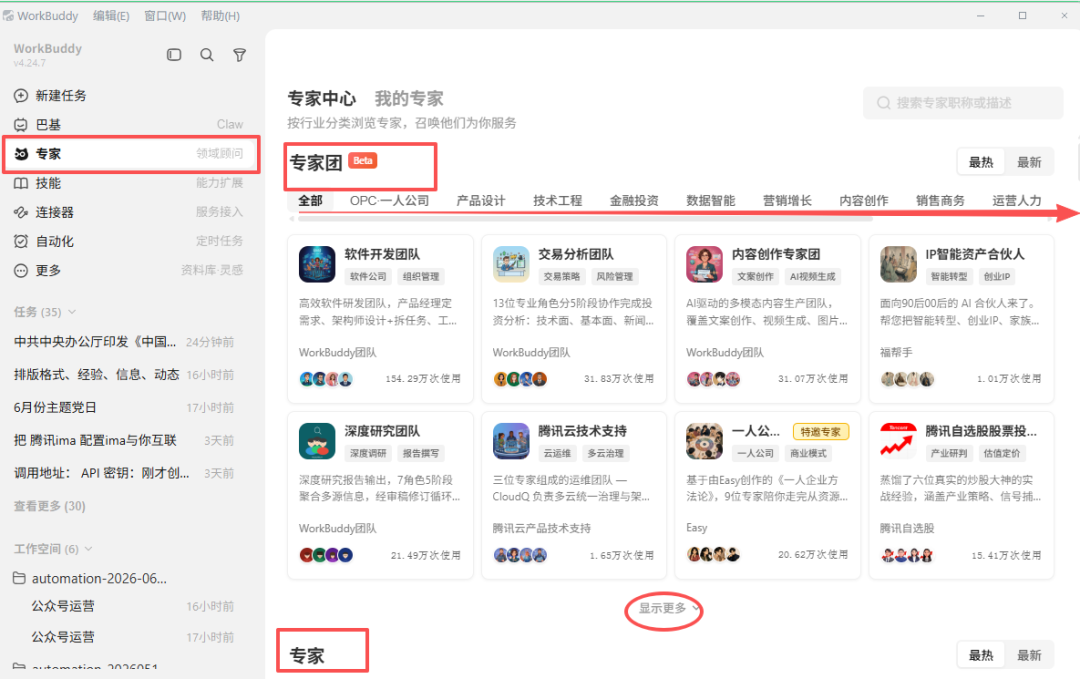The height and width of the screenshot is (679, 1080).
Task: Click member avatars on 软件开发团队 card
Action: coord(326,379)
